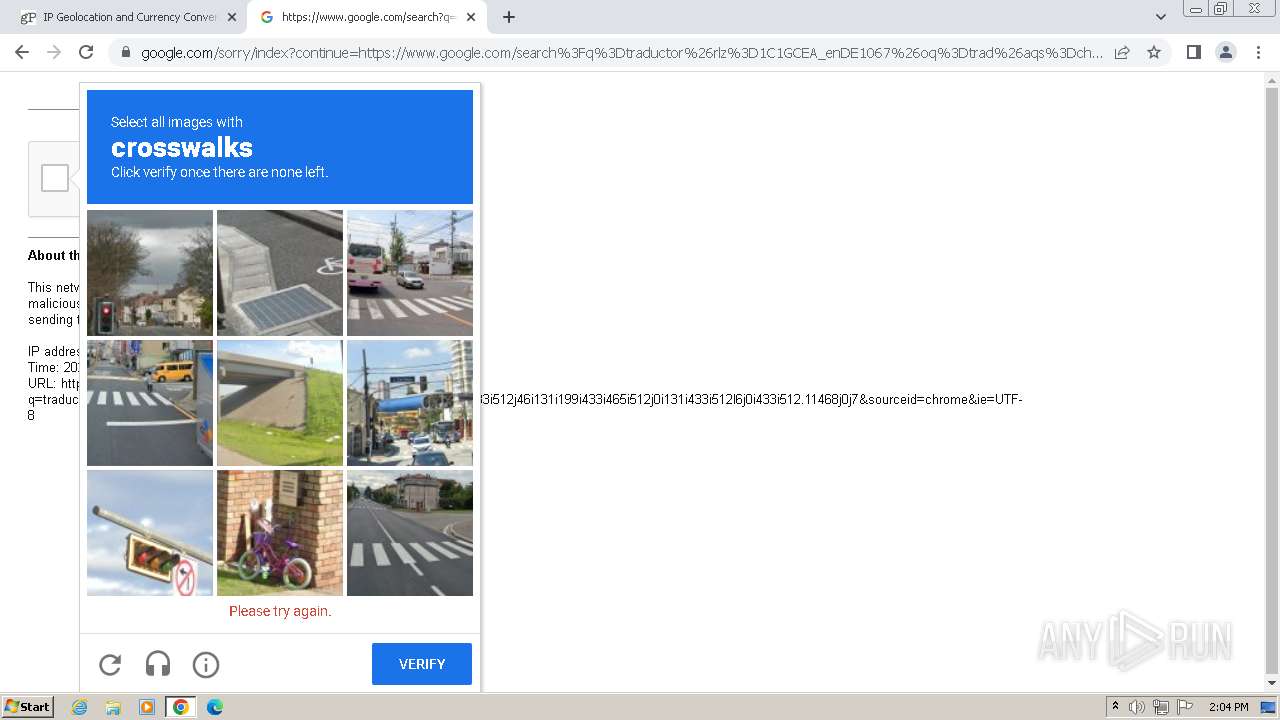This screenshot has height=720, width=1280.
Task: Tick the I'm not a robot checkbox
Action: (55, 178)
